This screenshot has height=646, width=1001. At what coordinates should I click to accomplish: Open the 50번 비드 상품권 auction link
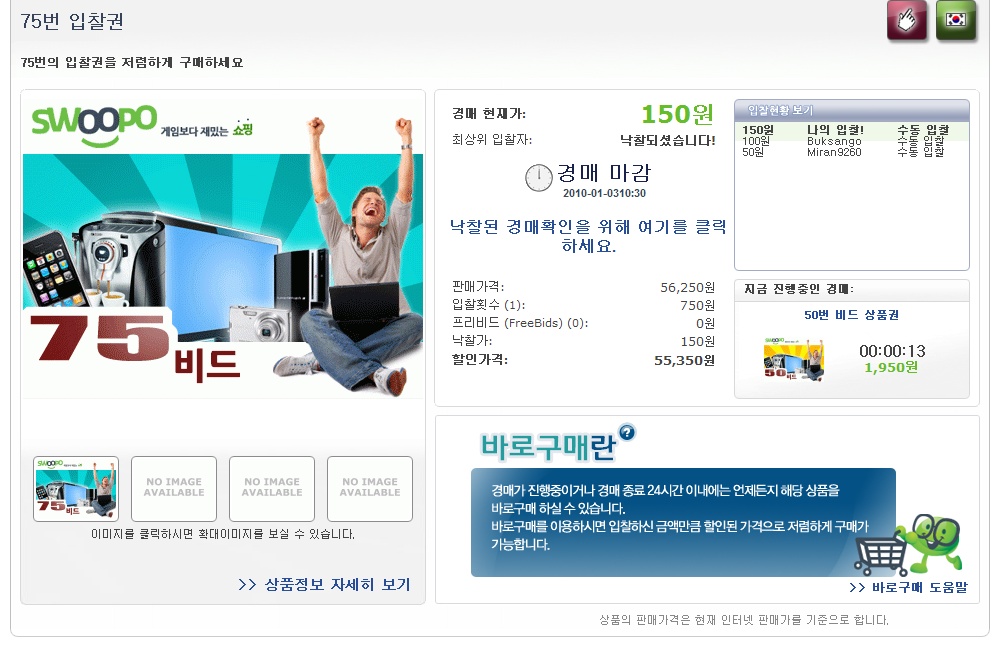pyautogui.click(x=852, y=315)
